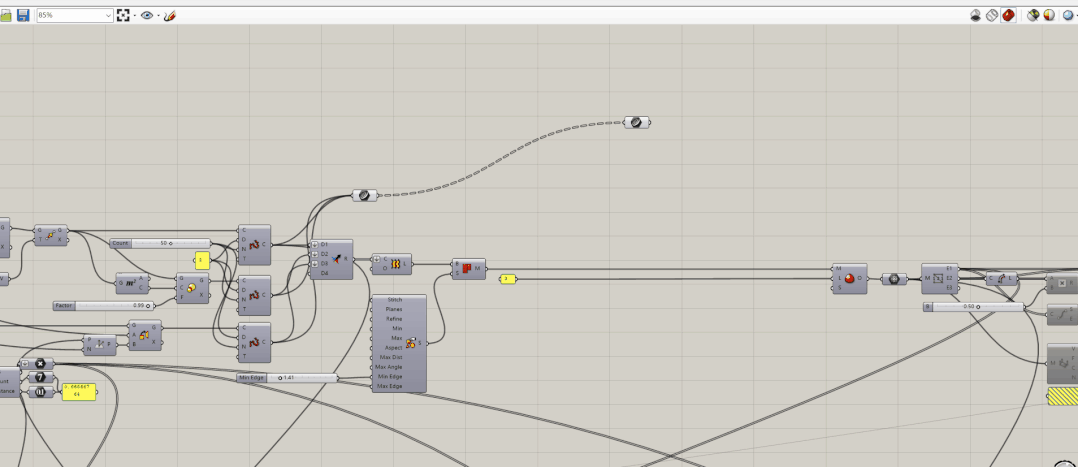Select the geometry parameter where dashed wire starts

point(364,195)
